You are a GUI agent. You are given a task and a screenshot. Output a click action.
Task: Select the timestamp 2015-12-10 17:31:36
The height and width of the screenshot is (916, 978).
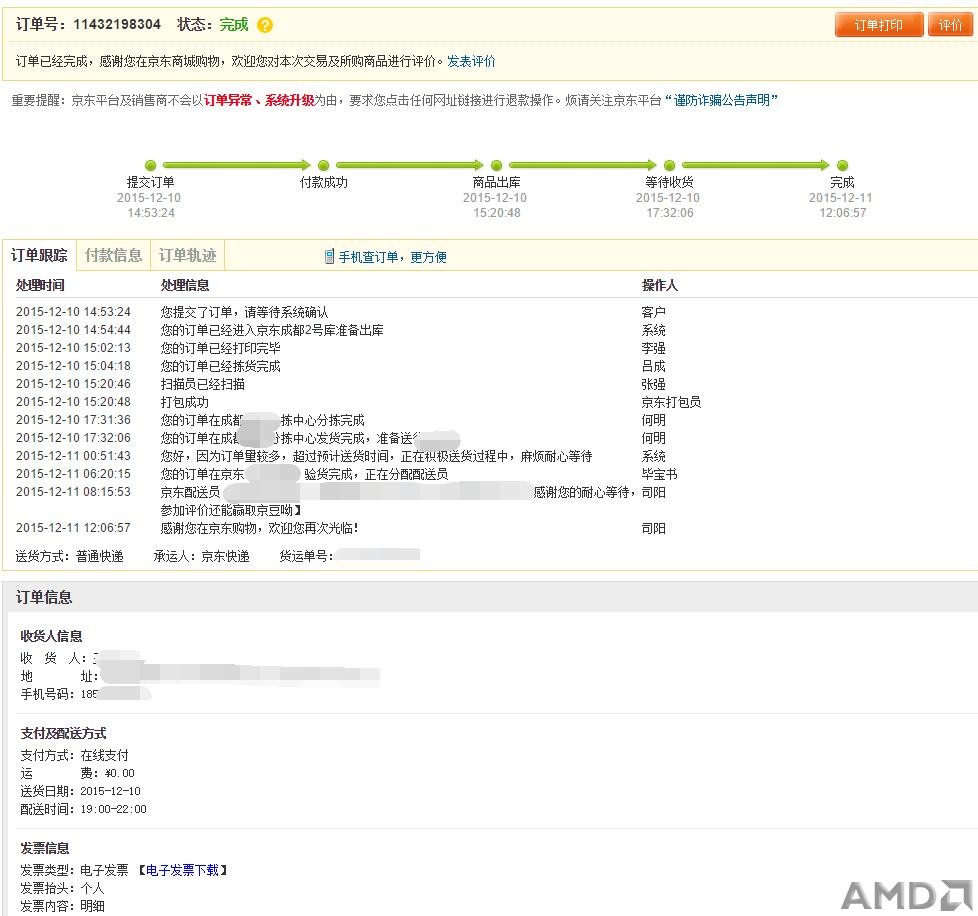pyautogui.click(x=73, y=420)
